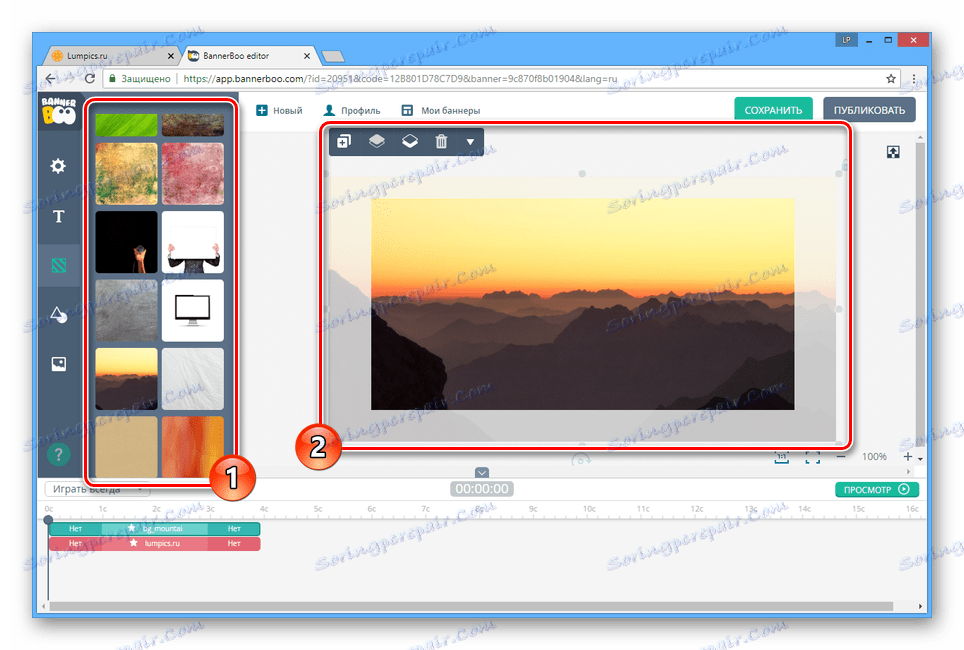Reload the page
The height and width of the screenshot is (650, 964).
pyautogui.click(x=90, y=79)
